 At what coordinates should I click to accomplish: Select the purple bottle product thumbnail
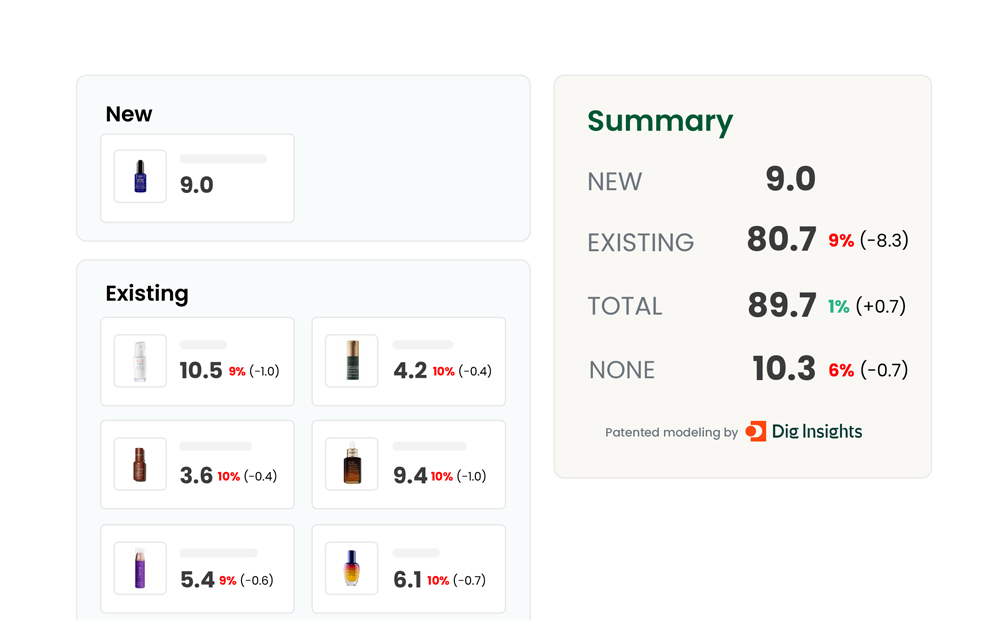pyautogui.click(x=140, y=569)
